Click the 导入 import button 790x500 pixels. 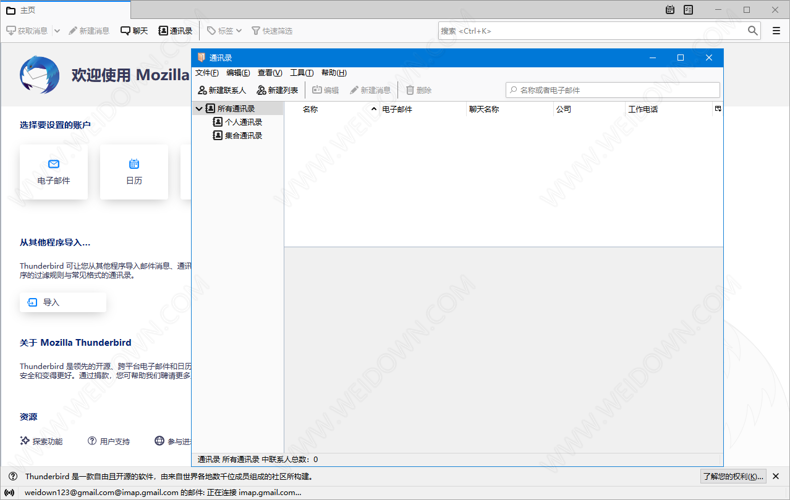(63, 302)
